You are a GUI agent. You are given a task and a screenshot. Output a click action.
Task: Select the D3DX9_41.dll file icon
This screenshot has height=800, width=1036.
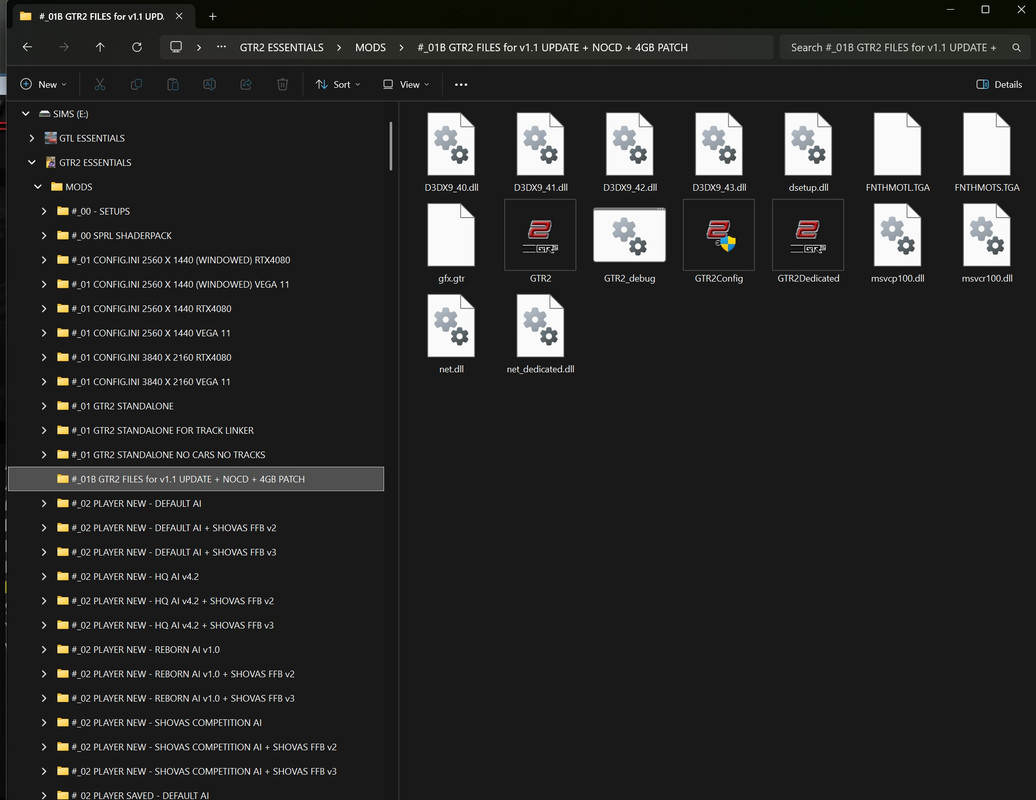[x=540, y=144]
